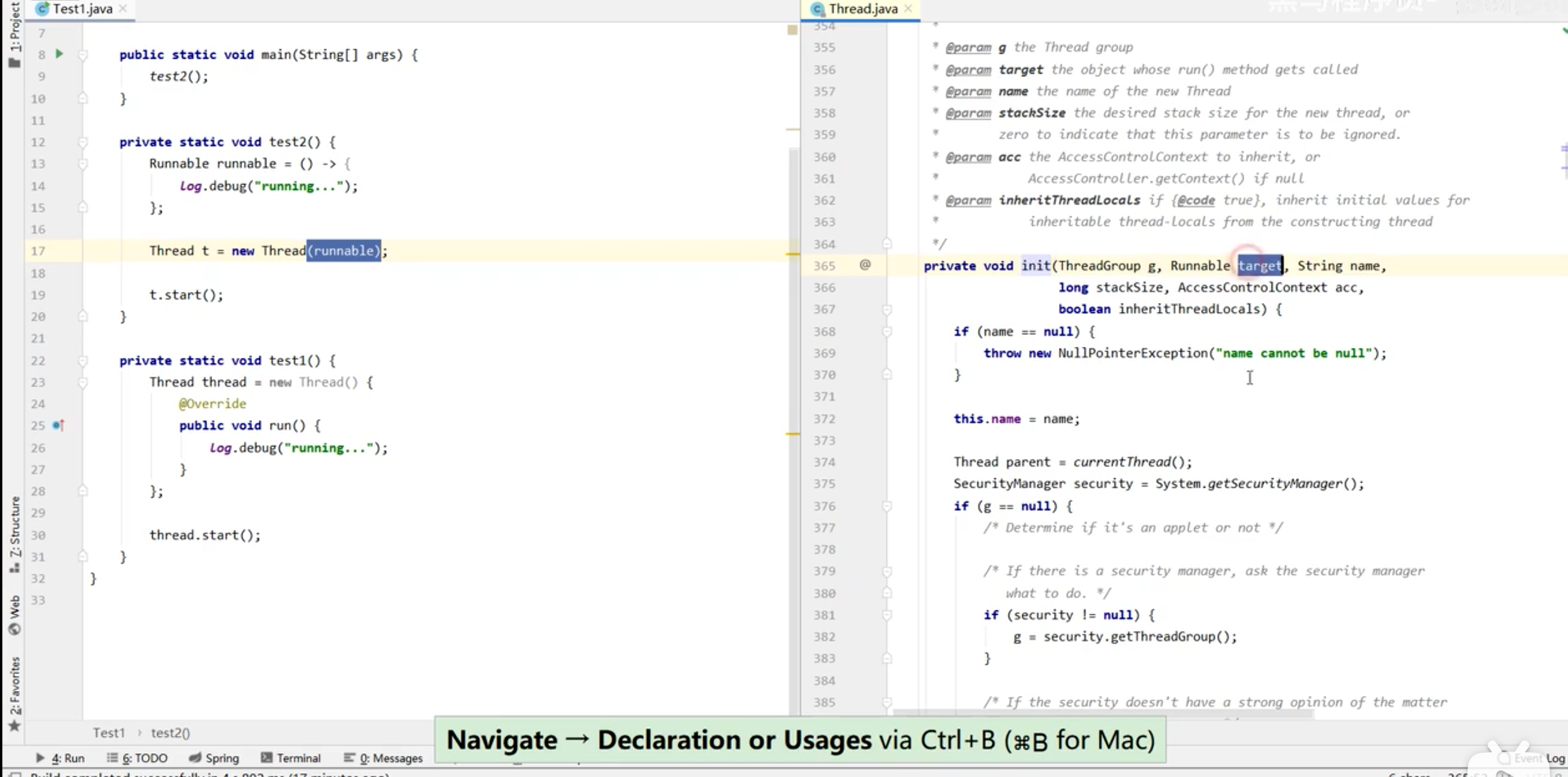This screenshot has width=1568, height=777.
Task: Switch to the Thread.java tab
Action: click(862, 9)
